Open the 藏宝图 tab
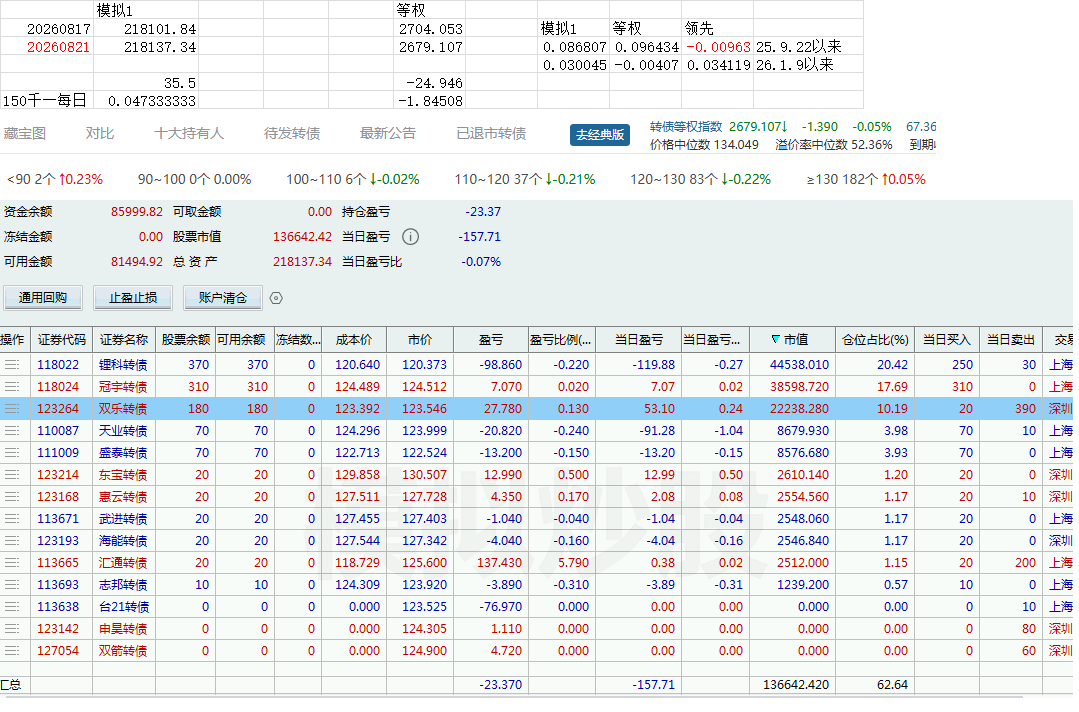Viewport: 1079px width, 712px height. [25, 133]
